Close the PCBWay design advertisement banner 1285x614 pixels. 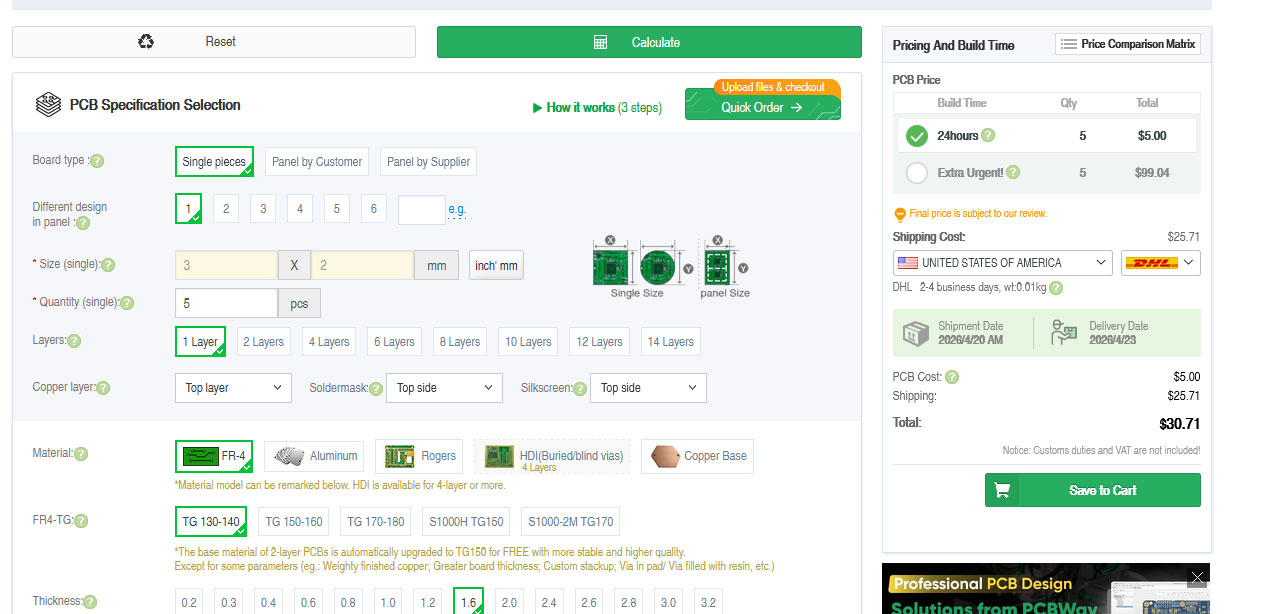click(1197, 577)
